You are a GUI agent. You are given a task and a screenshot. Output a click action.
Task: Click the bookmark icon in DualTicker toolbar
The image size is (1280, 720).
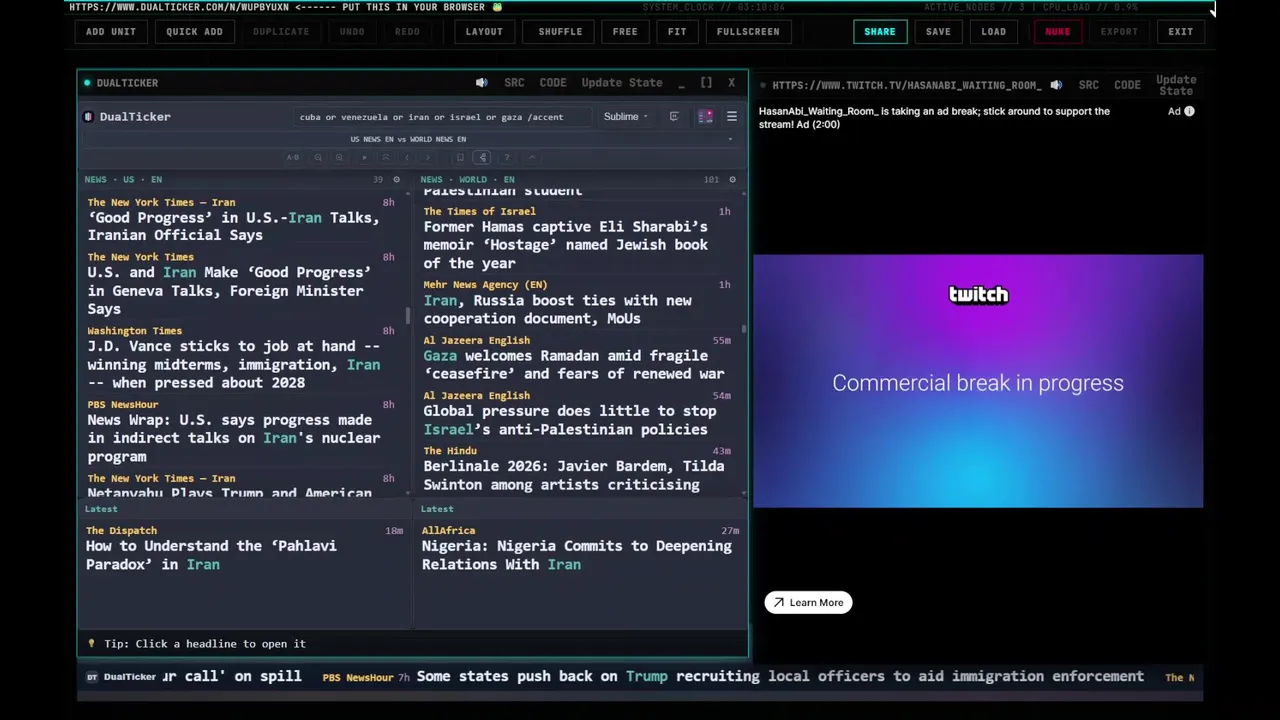pos(460,157)
